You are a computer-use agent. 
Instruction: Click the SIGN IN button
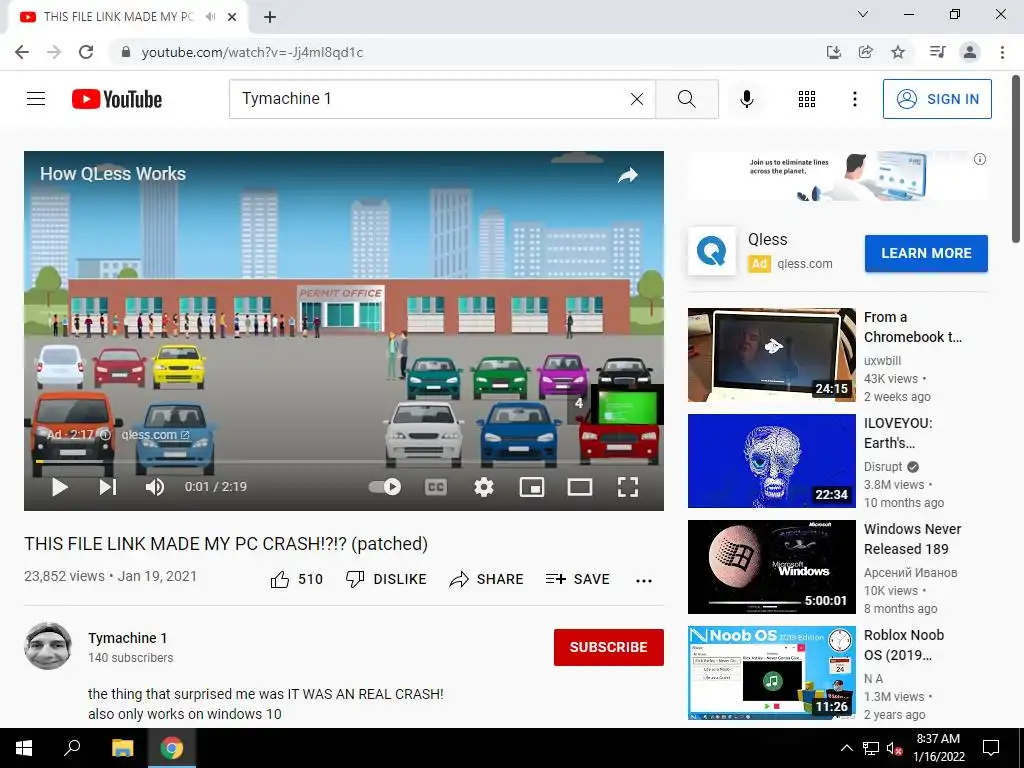coord(937,99)
